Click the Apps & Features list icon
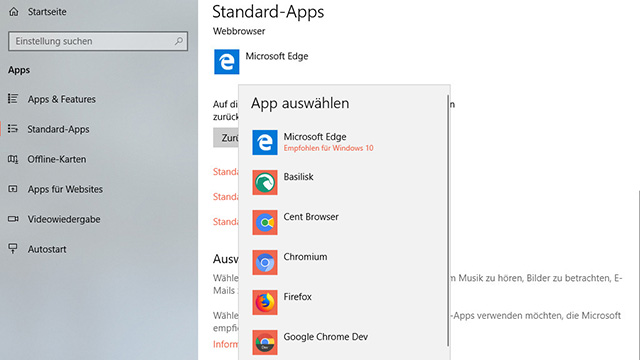 [13, 99]
